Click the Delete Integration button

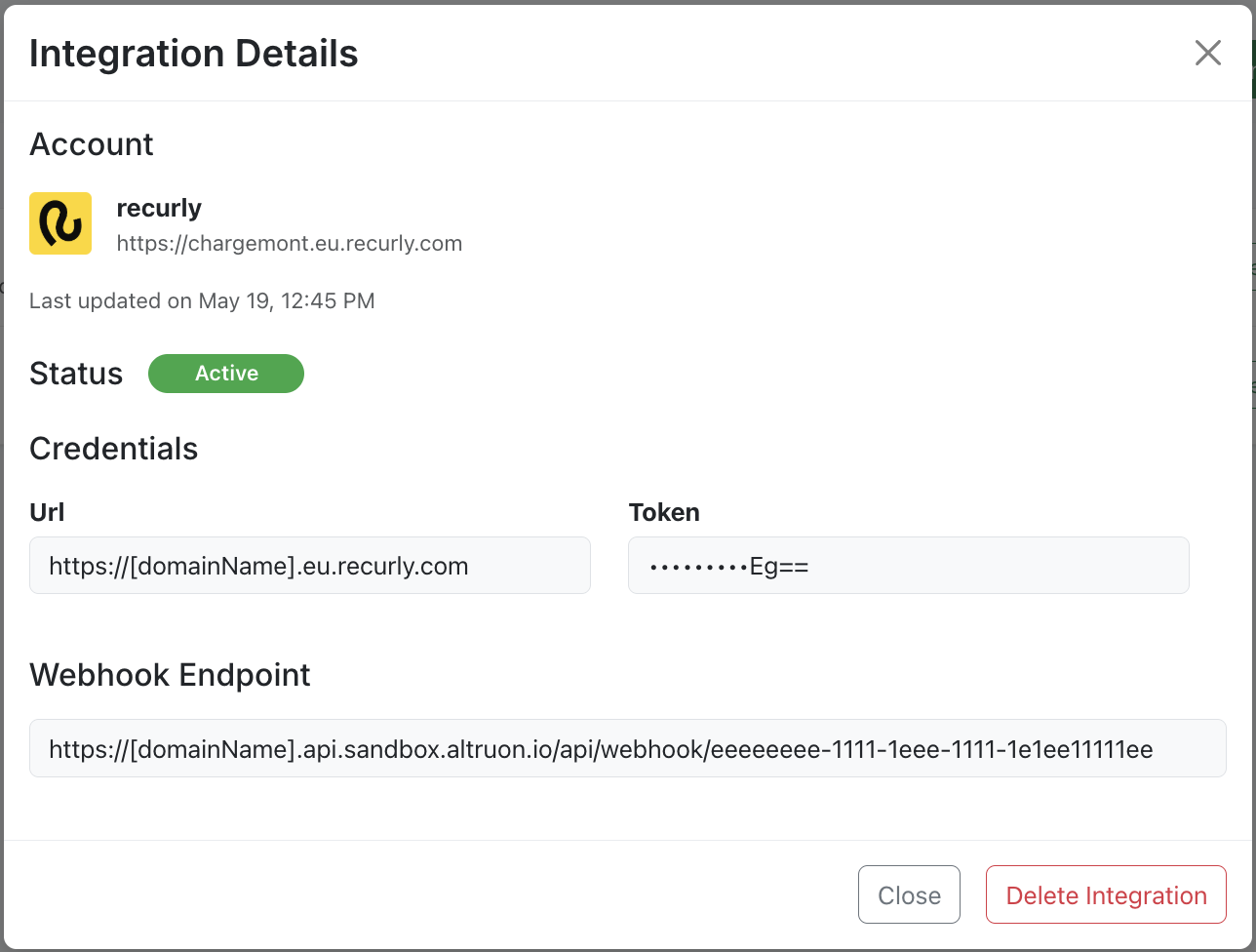click(x=1105, y=894)
